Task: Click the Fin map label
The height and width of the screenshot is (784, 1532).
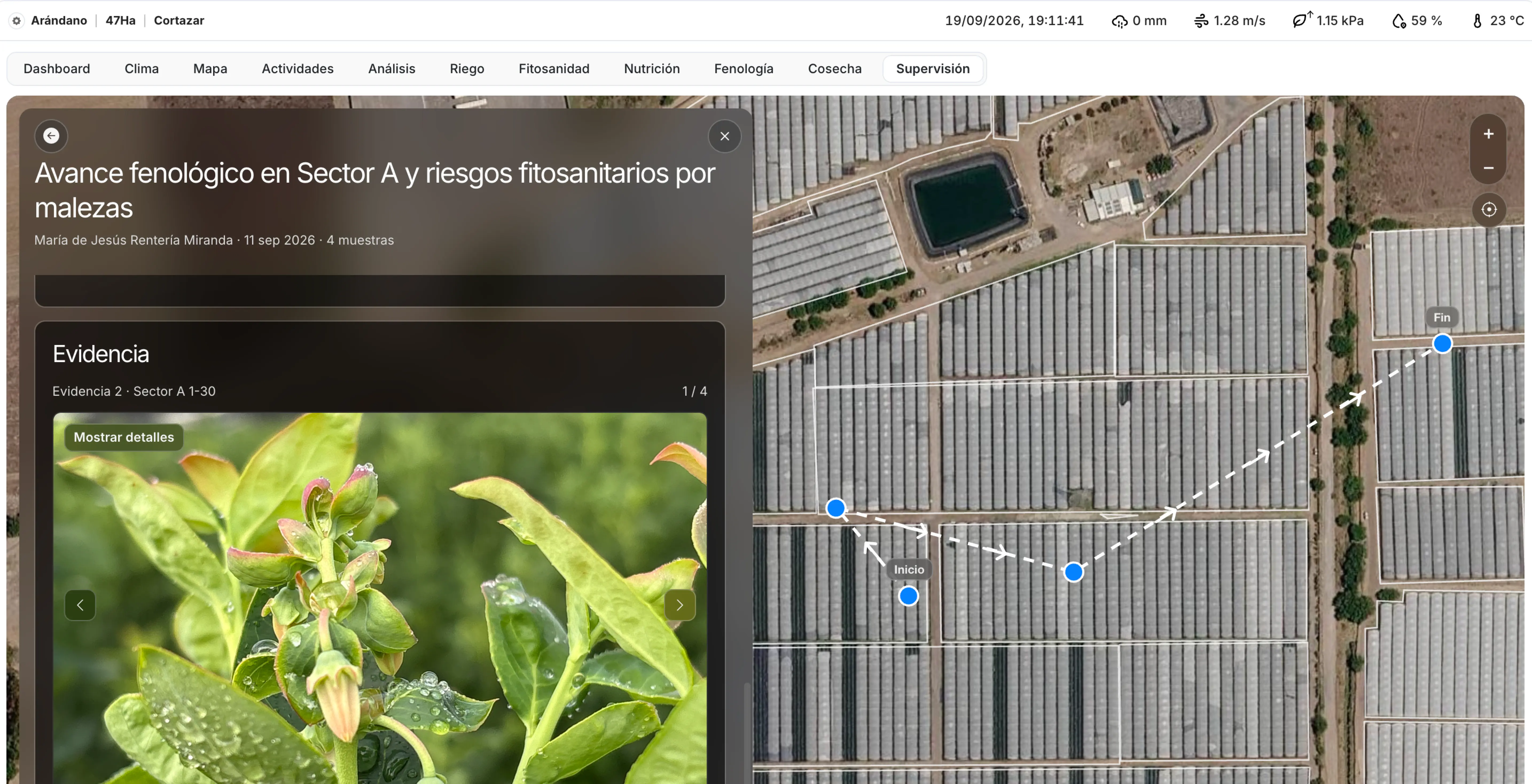Action: [1442, 317]
